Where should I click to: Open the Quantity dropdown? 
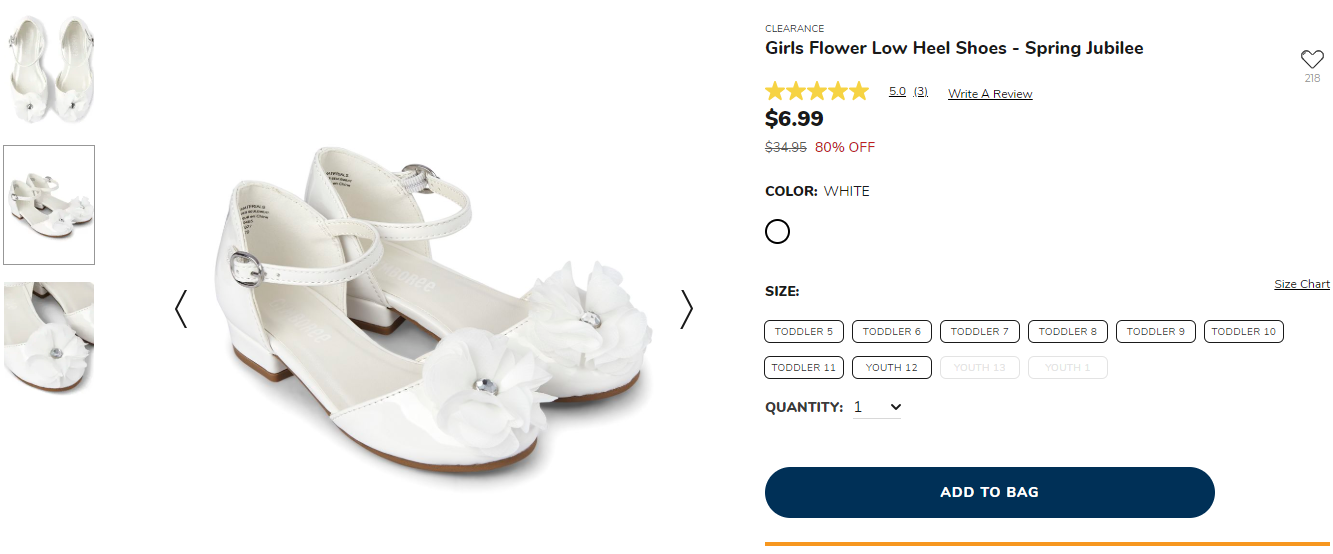pyautogui.click(x=878, y=407)
